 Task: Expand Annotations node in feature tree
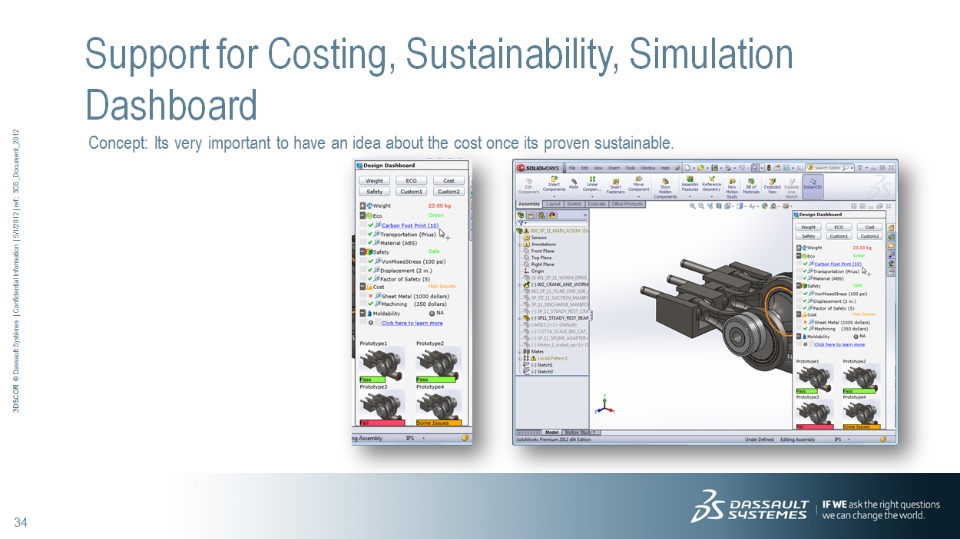[520, 244]
